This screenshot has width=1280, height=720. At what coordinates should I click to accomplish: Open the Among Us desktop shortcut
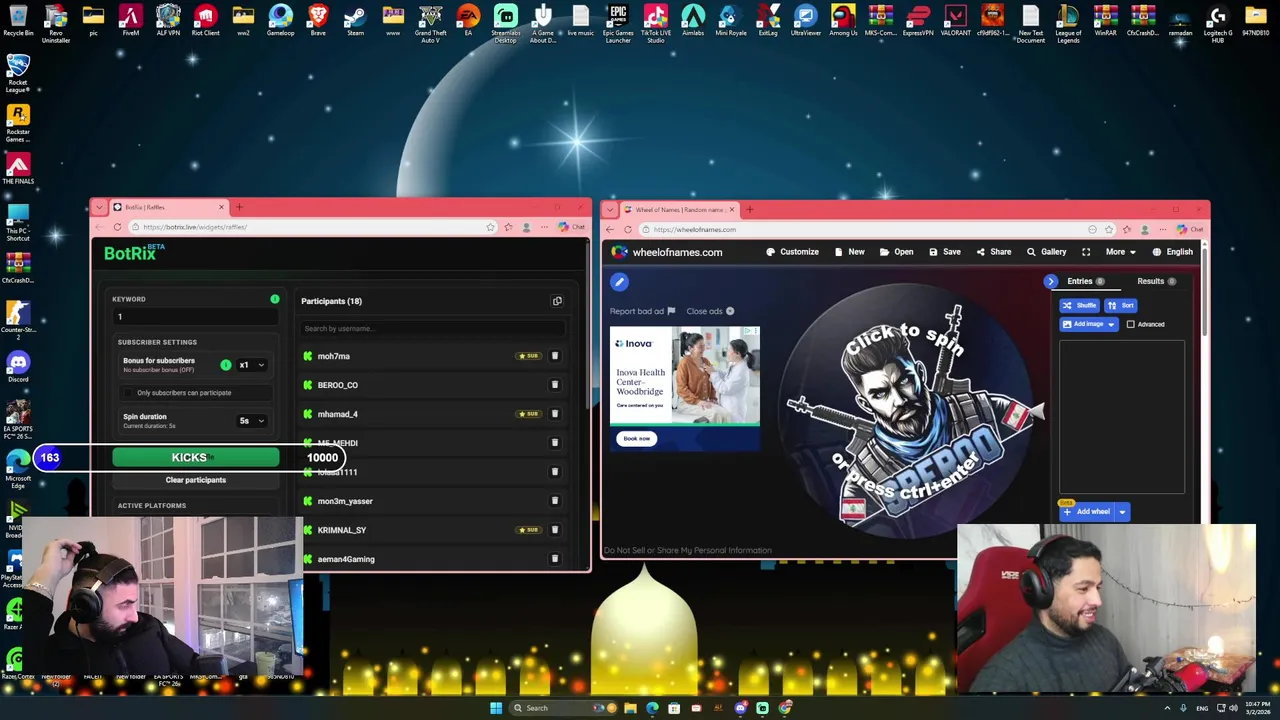[x=843, y=21]
